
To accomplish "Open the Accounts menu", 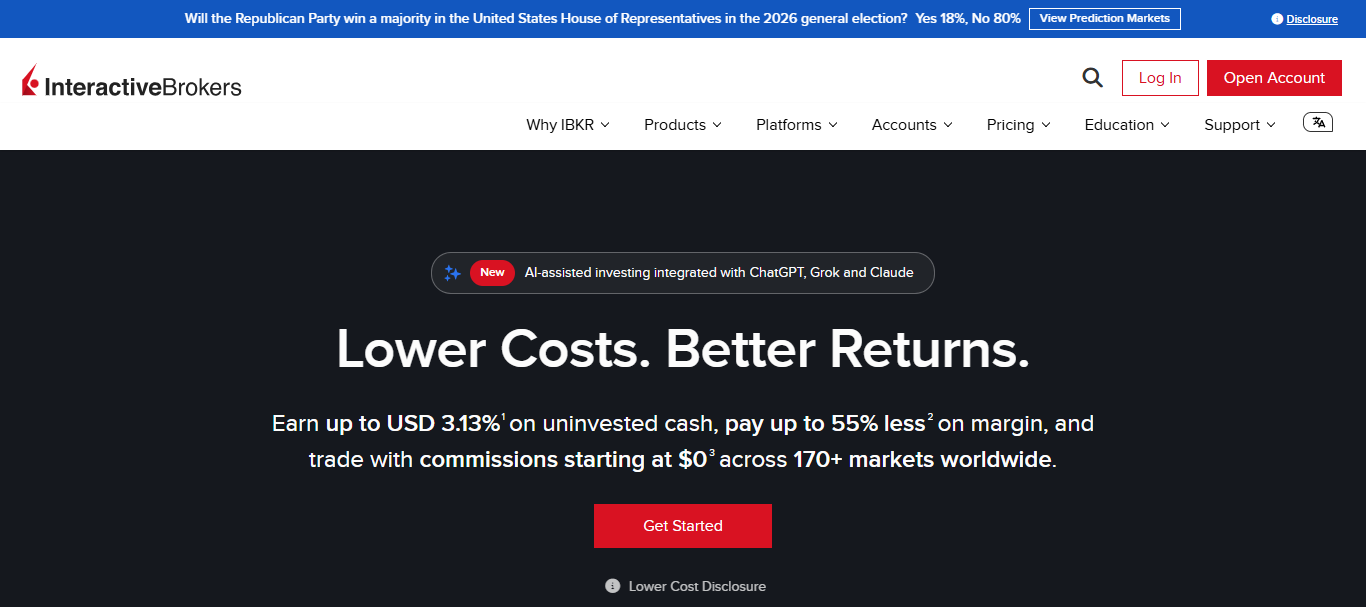I will [x=912, y=125].
